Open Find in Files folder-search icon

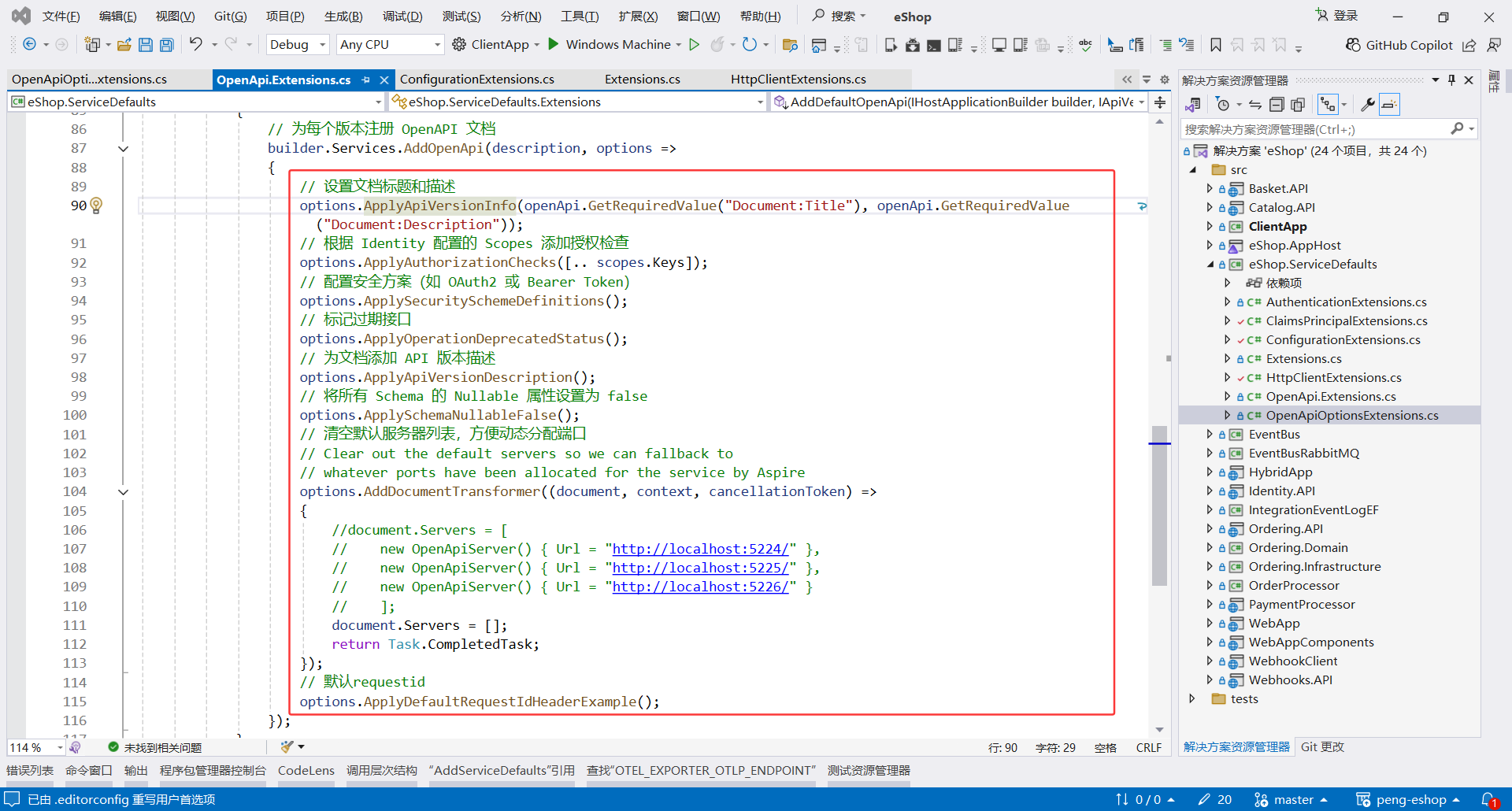(x=790, y=45)
